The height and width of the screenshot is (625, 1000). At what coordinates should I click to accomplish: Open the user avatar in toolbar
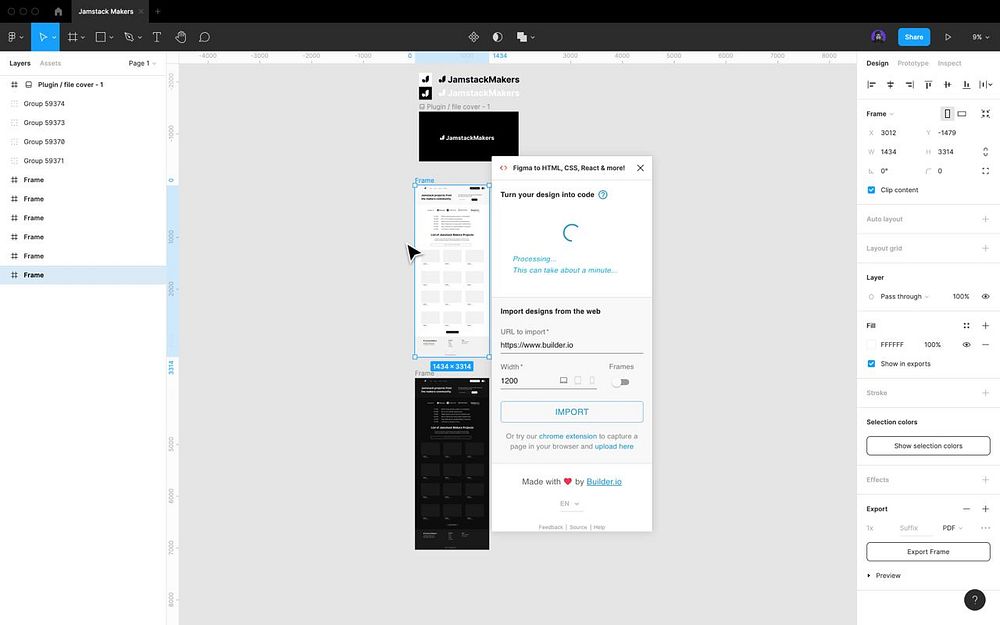tap(878, 36)
